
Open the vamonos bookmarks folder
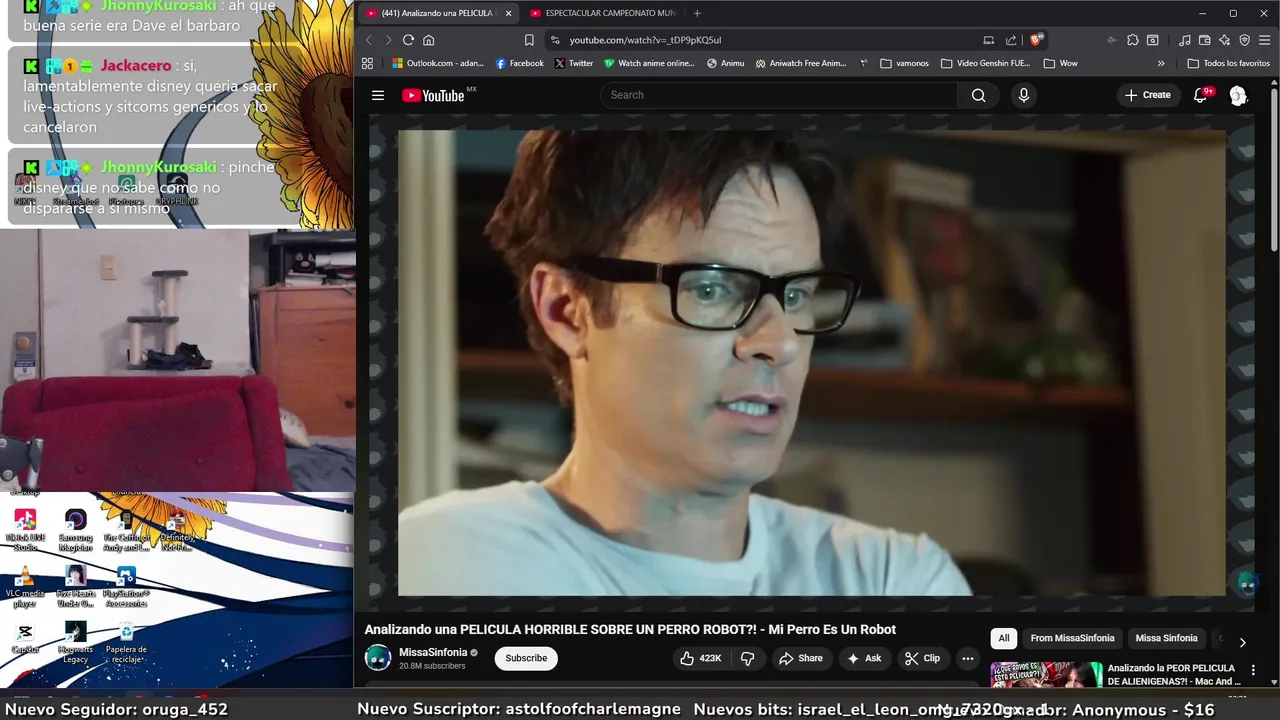(904, 63)
